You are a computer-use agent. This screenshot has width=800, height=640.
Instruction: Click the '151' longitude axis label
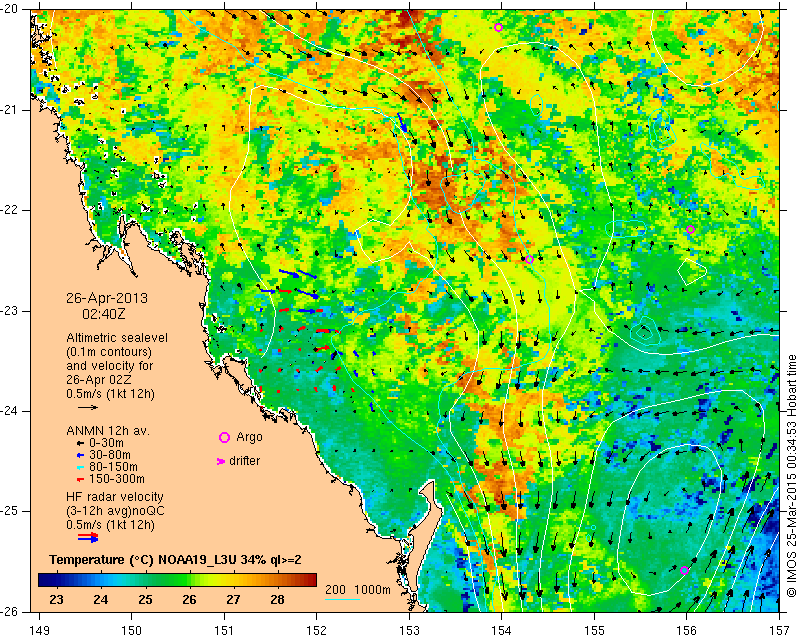[x=224, y=630]
